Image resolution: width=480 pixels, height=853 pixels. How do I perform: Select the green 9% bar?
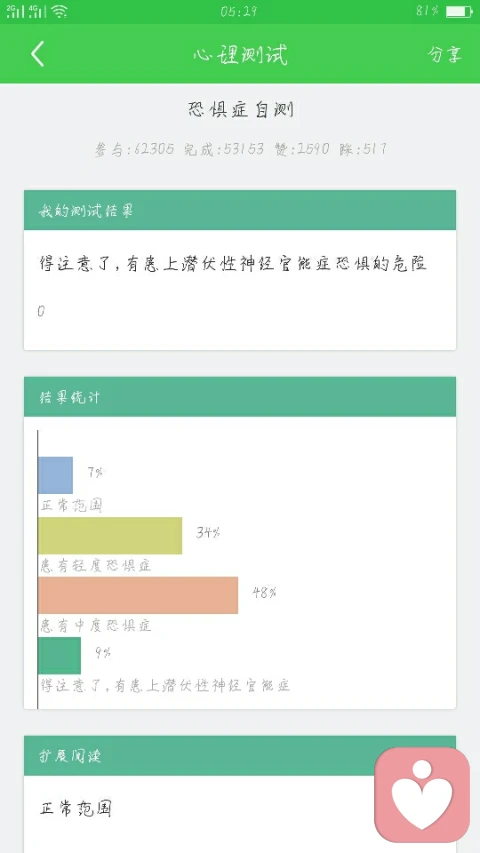(59, 656)
